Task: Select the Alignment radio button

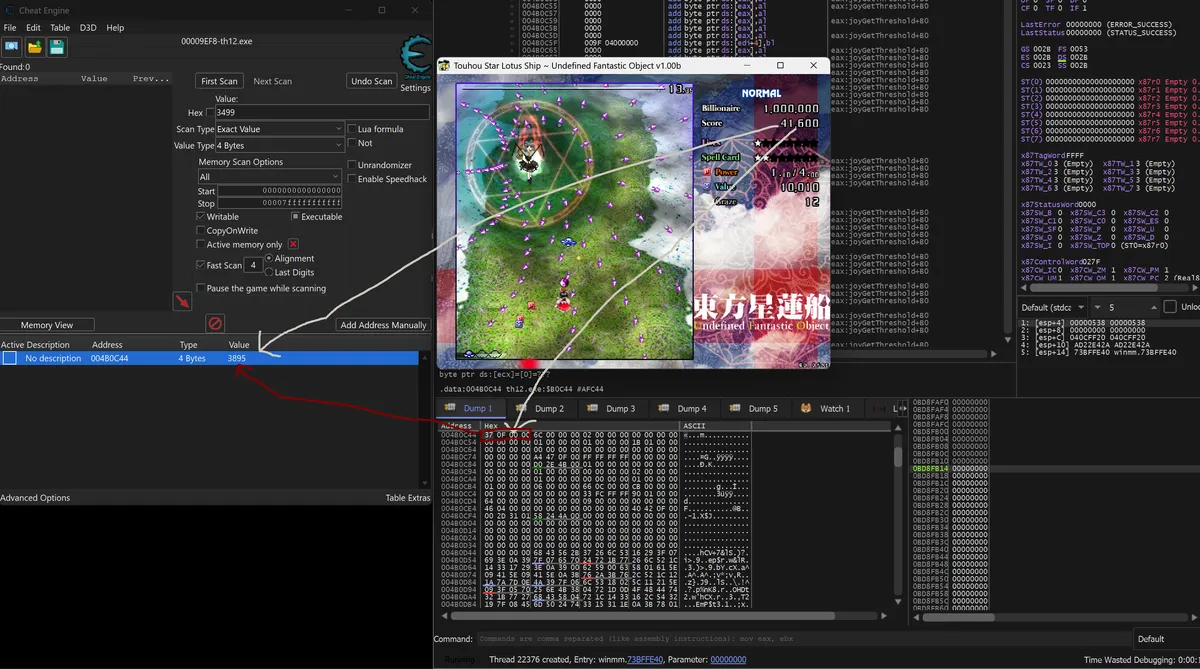Action: [269, 258]
